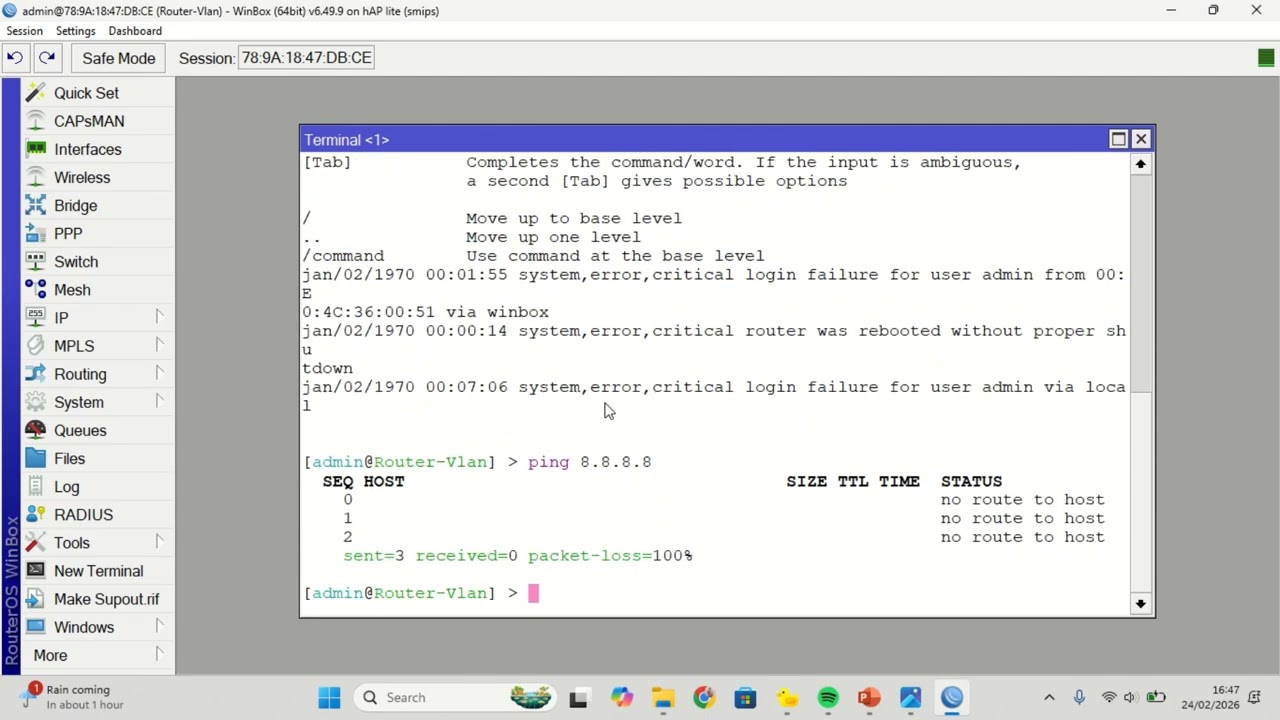Open PPP sidebar icon
Viewport: 1280px width, 720px height.
36,233
